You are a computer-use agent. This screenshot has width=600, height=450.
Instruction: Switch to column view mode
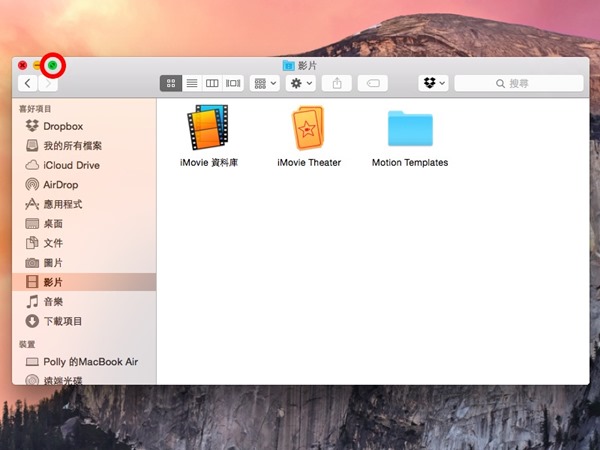[212, 84]
